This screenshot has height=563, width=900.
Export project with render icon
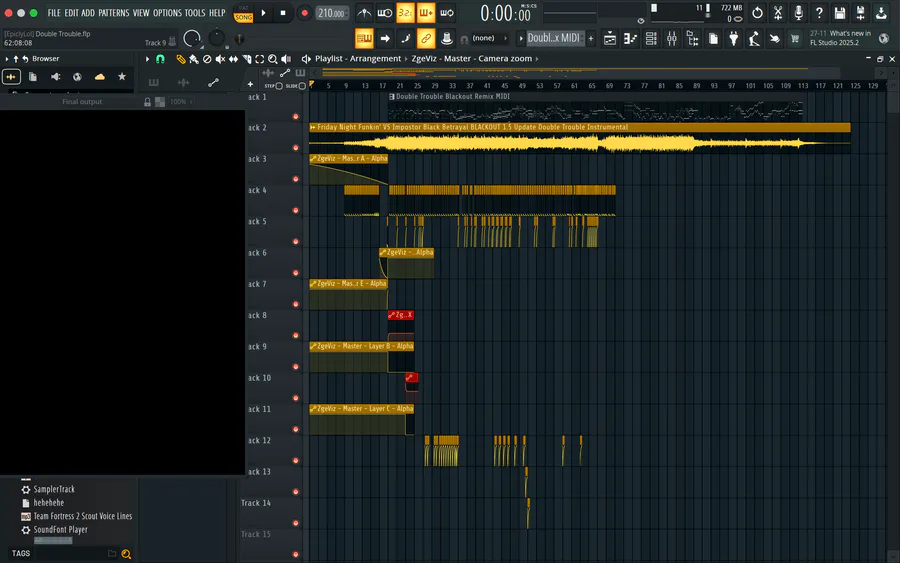[x=881, y=13]
